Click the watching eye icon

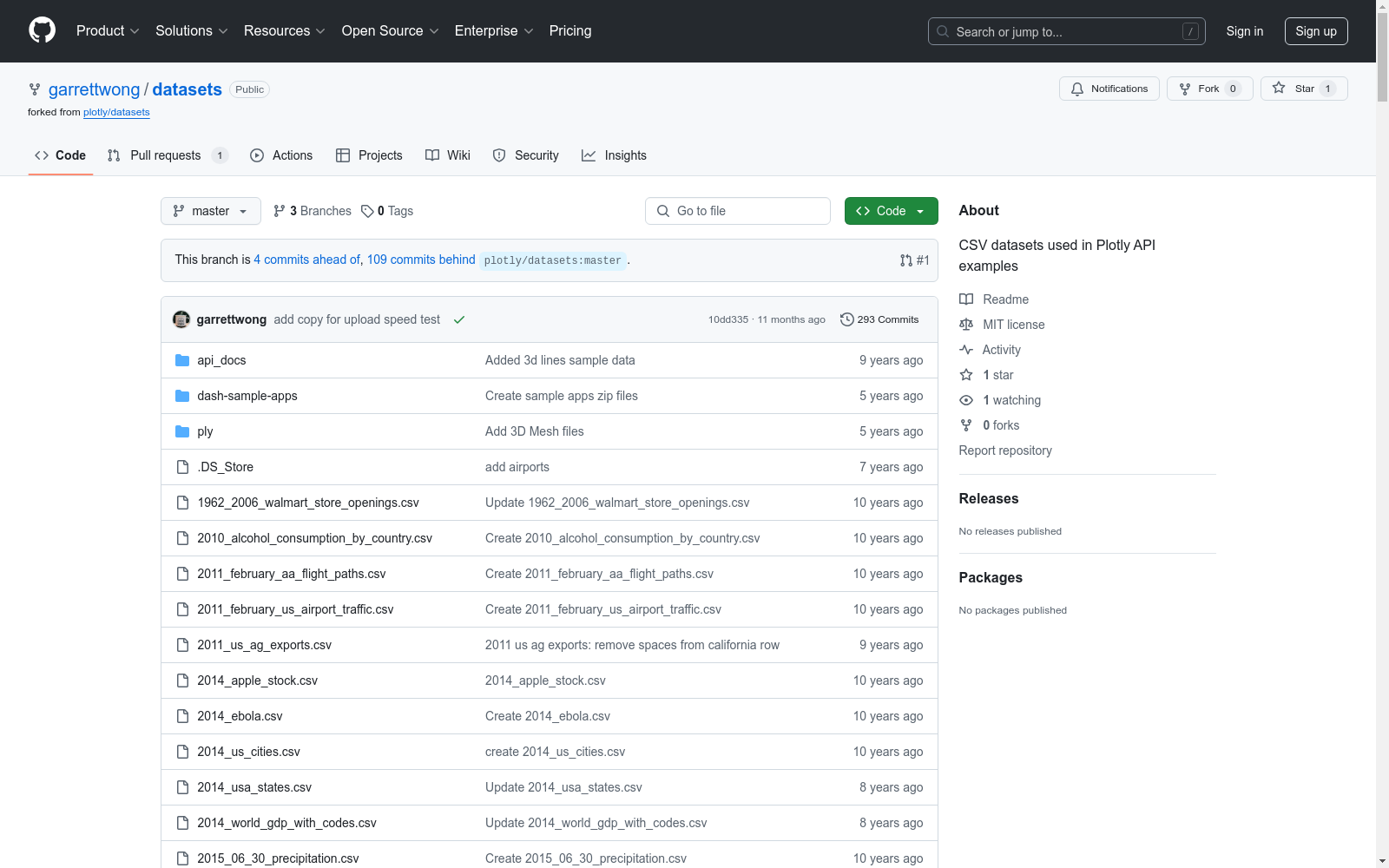click(966, 400)
